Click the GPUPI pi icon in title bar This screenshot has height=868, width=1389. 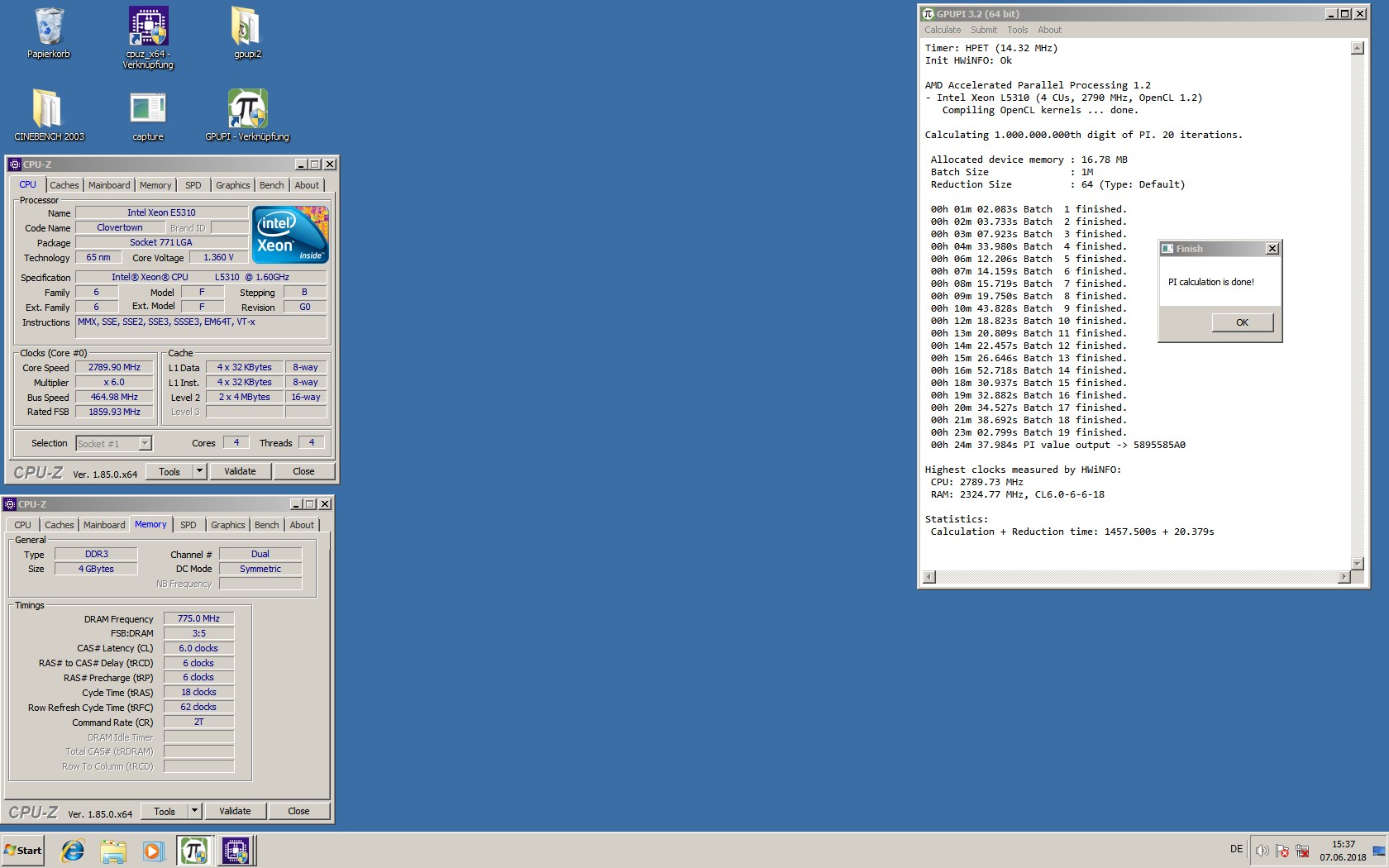[x=928, y=14]
